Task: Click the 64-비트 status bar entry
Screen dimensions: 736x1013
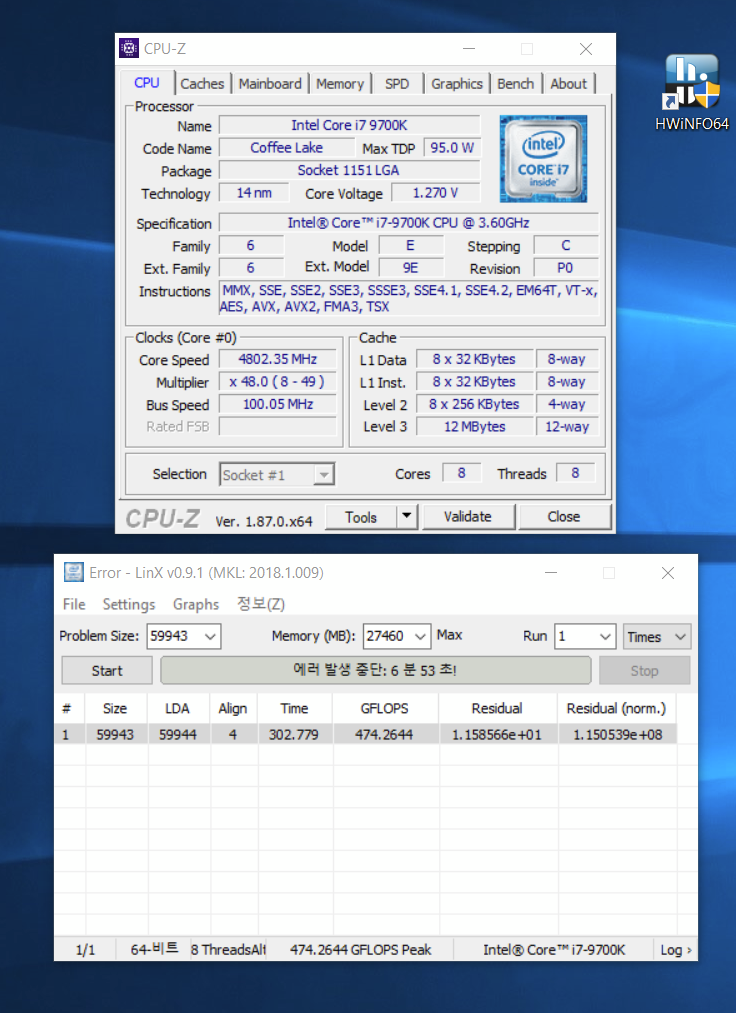Action: (x=154, y=949)
